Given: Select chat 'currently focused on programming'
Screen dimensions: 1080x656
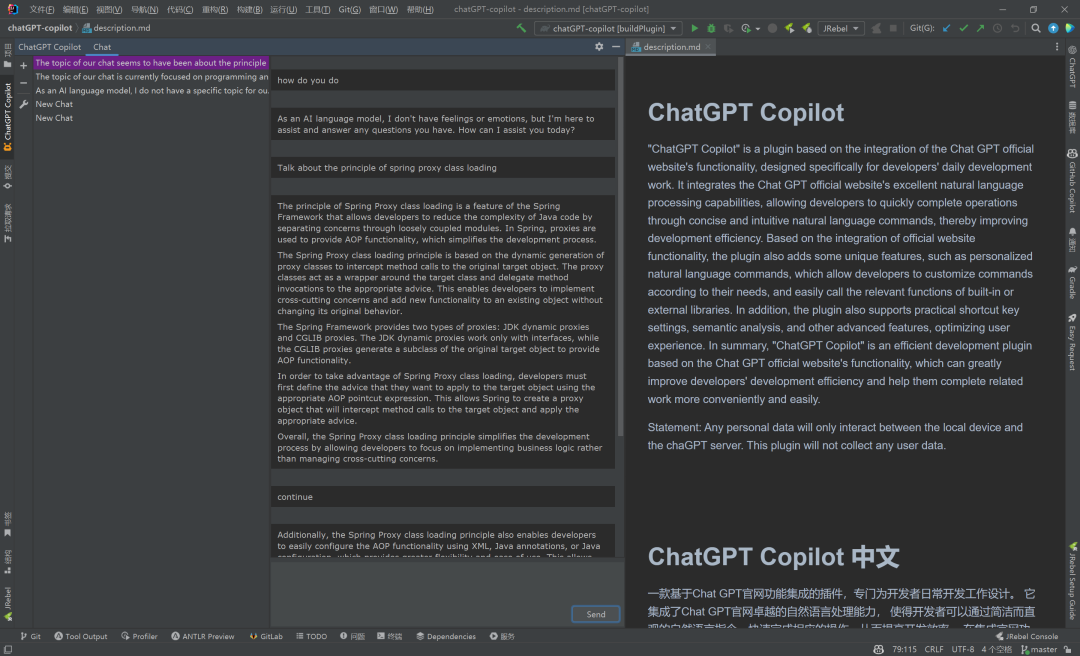Looking at the screenshot, I should (151, 76).
